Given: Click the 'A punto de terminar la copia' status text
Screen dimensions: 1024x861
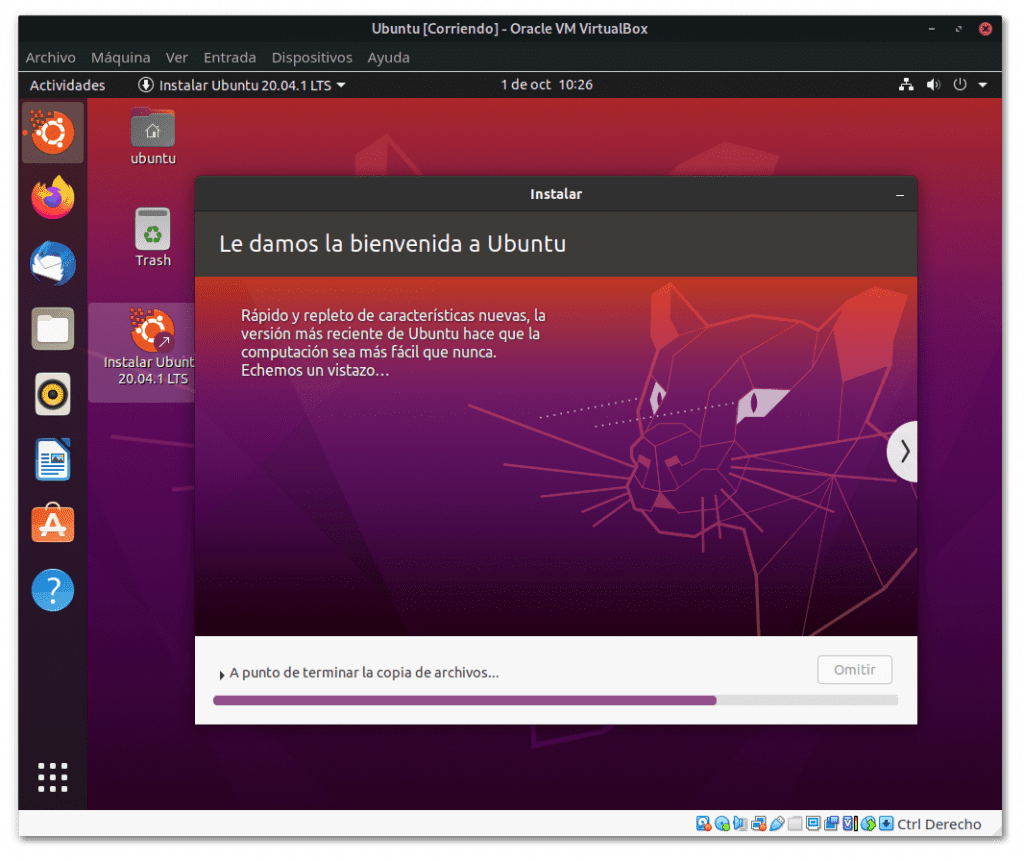Looking at the screenshot, I should (x=364, y=673).
